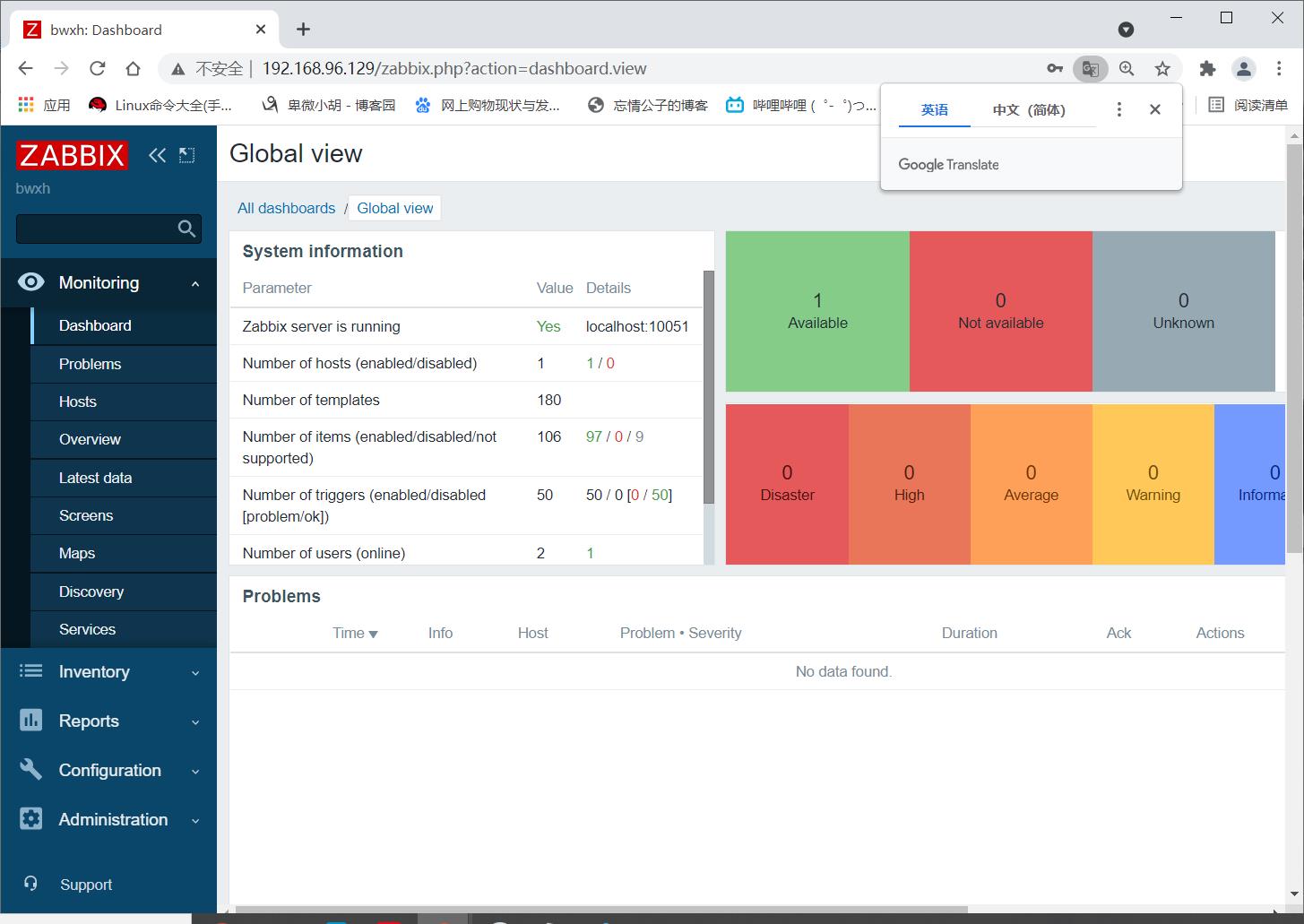Click the red Not available hosts tile
This screenshot has height=924, width=1304.
pyautogui.click(x=1000, y=311)
